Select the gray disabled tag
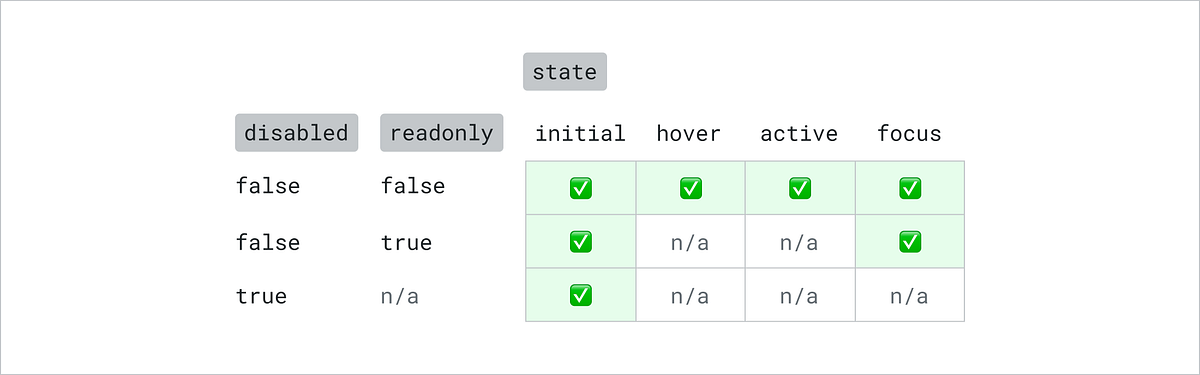This screenshot has height=375, width=1200. coord(296,133)
